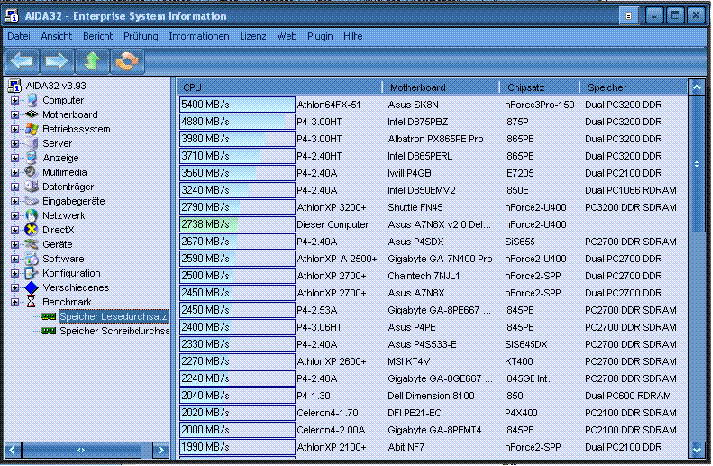713x466 pixels.
Task: Open the Ansicht menu
Action: [x=56, y=36]
